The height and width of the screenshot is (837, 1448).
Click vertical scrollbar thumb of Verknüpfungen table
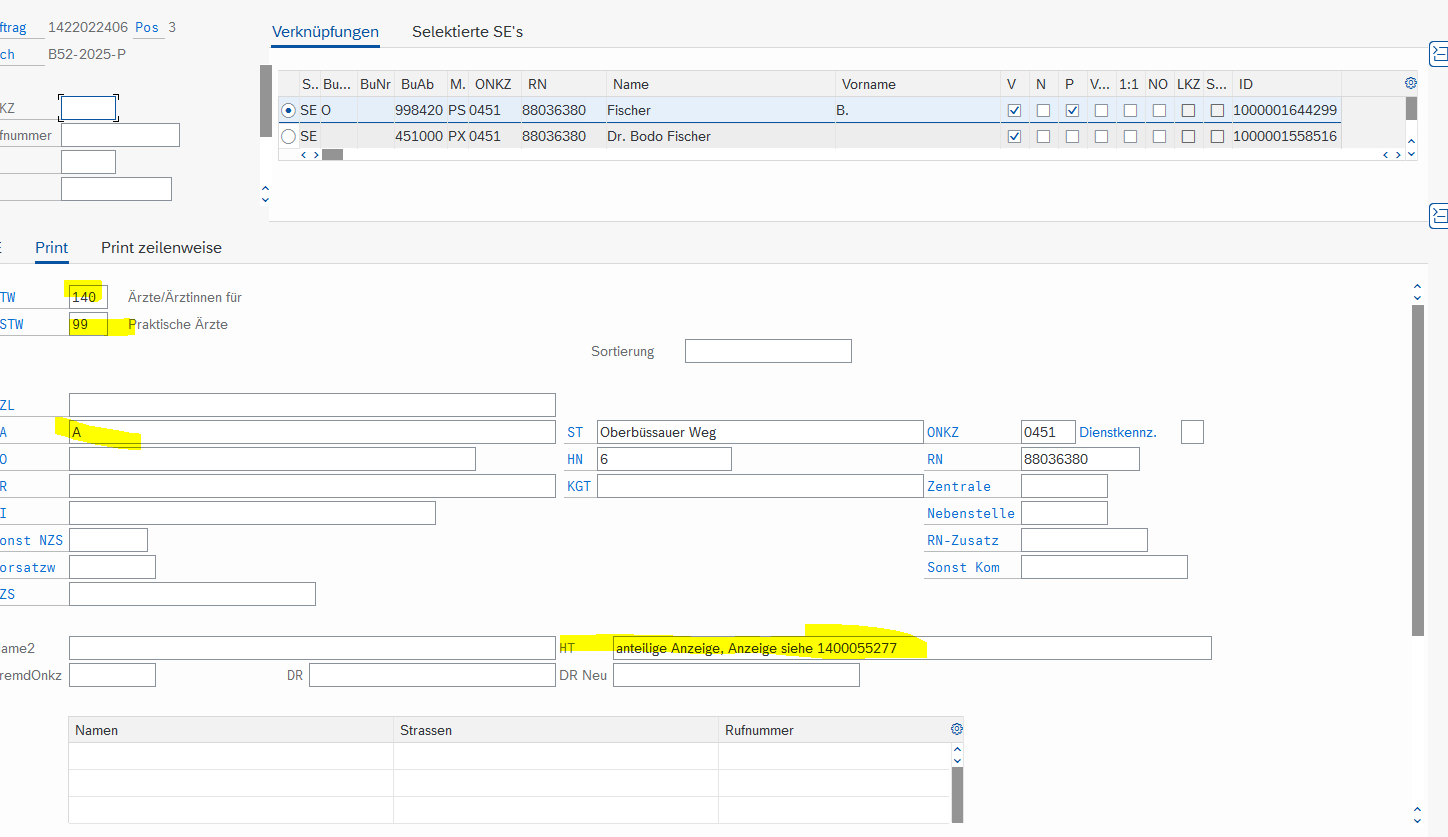pos(1411,107)
